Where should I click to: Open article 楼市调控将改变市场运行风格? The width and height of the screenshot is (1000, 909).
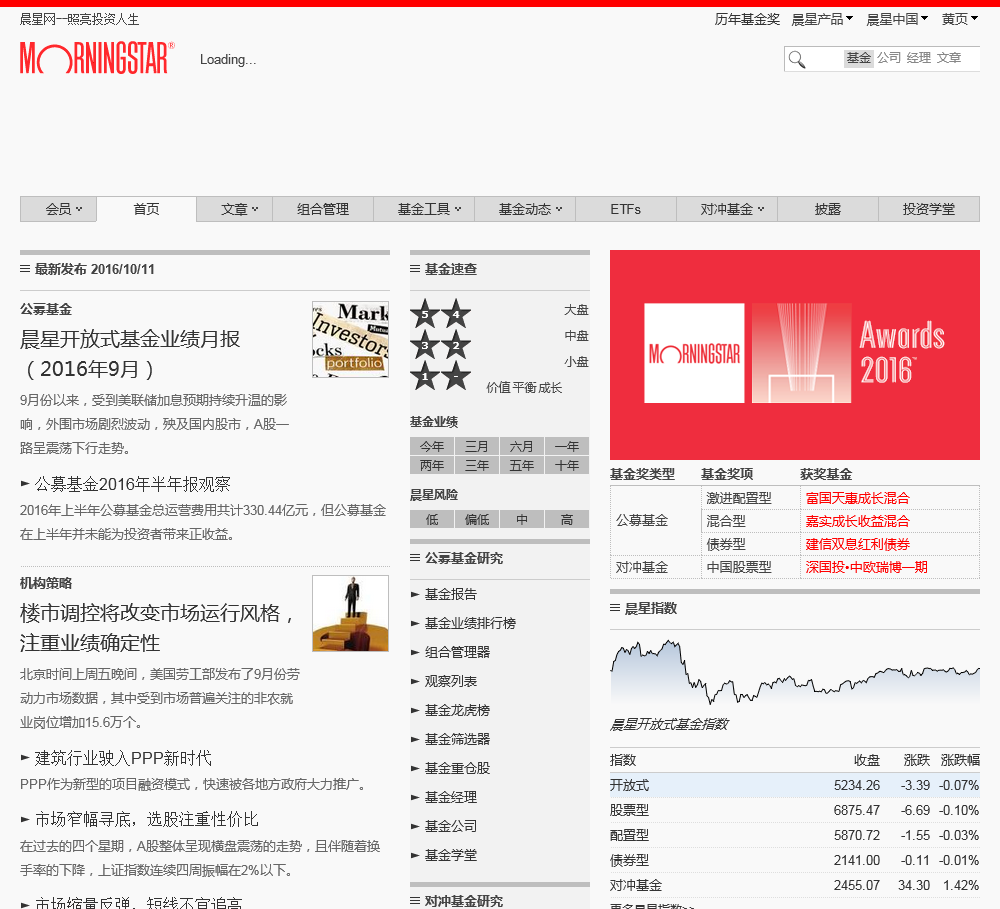(x=156, y=628)
